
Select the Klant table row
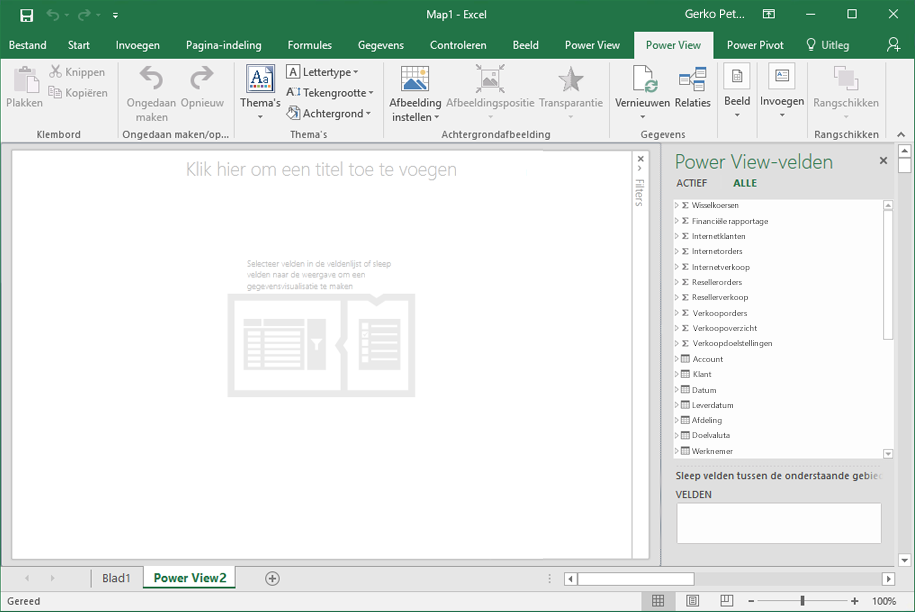[778, 375]
